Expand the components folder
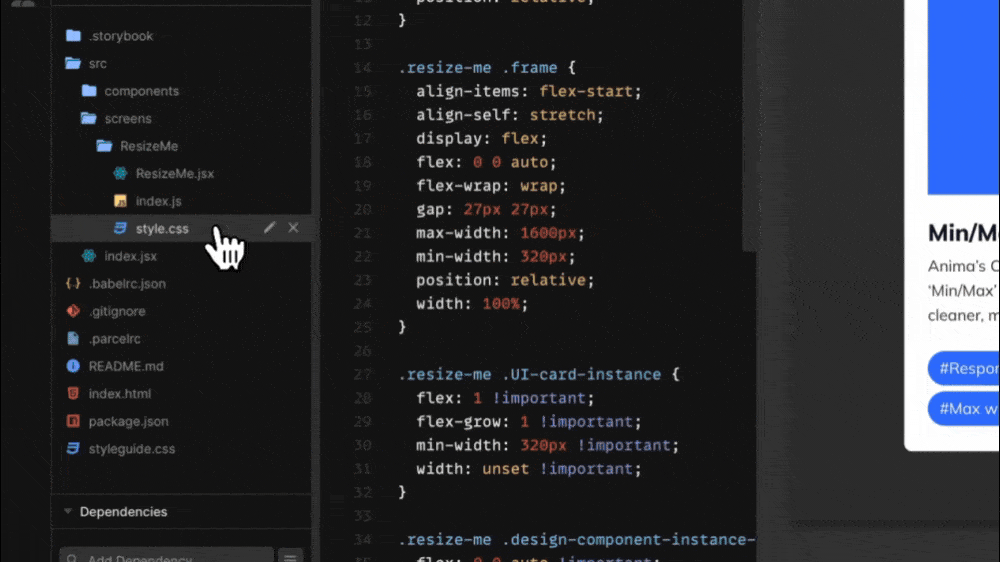 (x=141, y=91)
